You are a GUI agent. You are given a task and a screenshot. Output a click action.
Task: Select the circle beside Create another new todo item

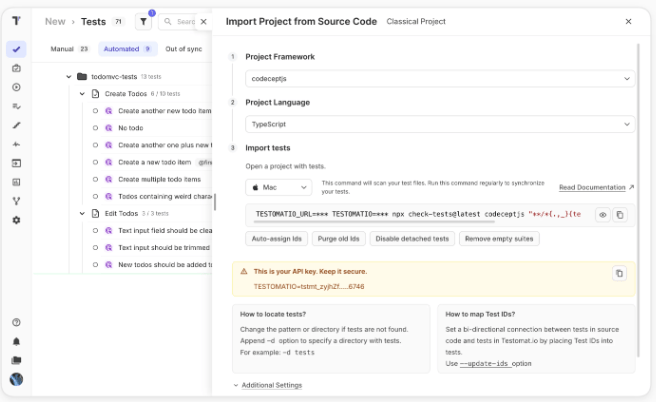pyautogui.click(x=95, y=111)
